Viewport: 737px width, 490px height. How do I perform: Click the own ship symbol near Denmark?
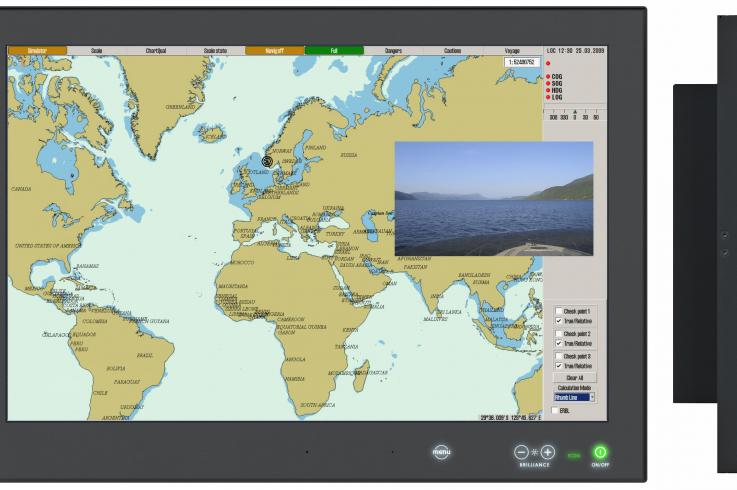point(267,161)
